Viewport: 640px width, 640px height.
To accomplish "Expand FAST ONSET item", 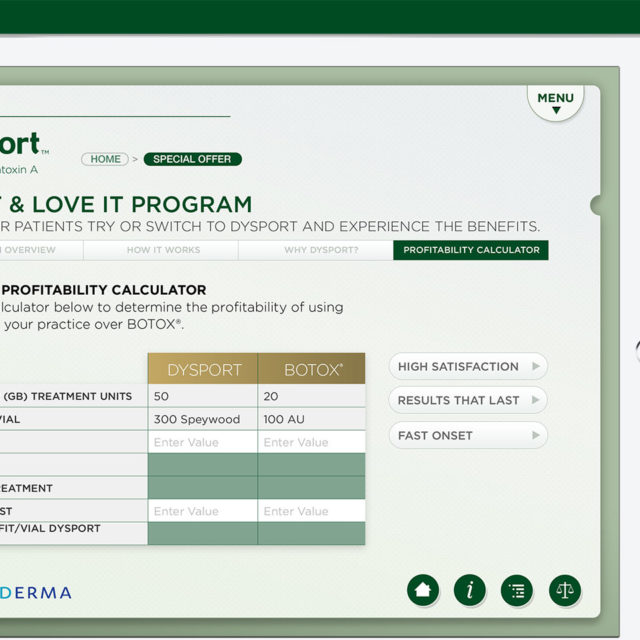I will coord(468,436).
